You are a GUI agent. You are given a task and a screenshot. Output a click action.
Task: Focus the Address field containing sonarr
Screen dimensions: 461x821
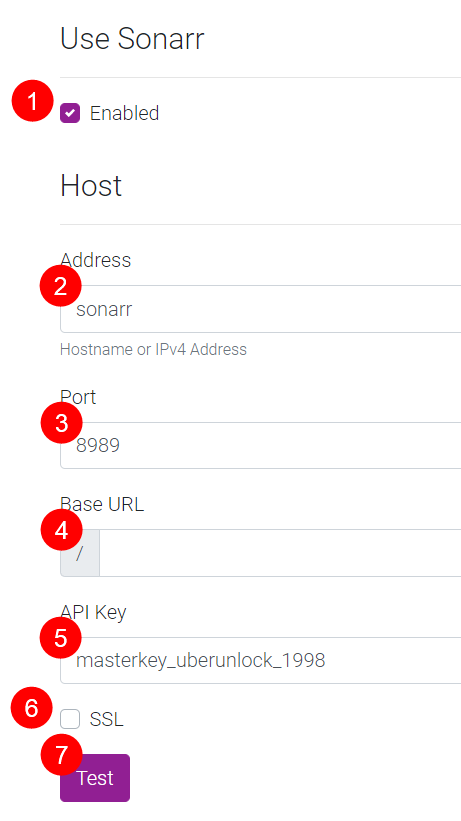coord(260,309)
